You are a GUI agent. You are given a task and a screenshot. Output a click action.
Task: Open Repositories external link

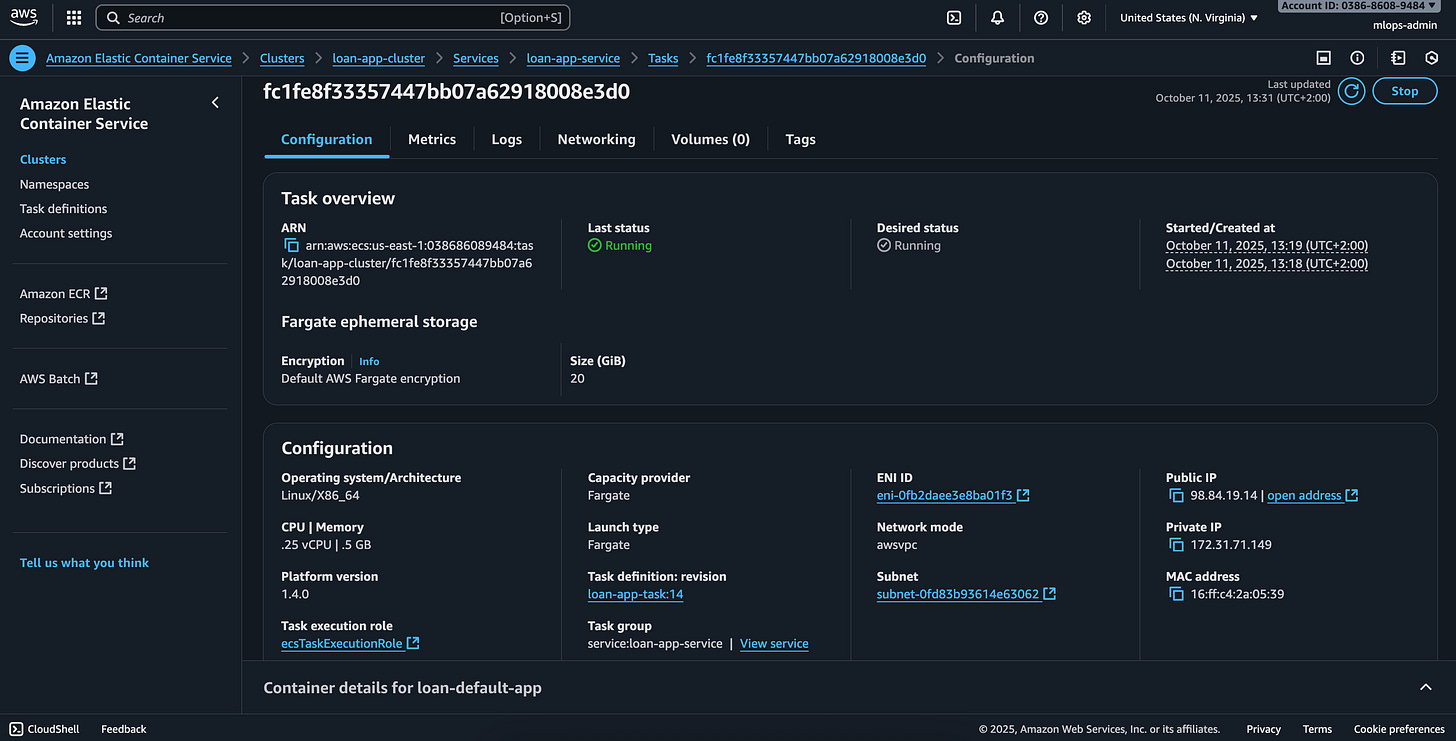click(x=62, y=318)
